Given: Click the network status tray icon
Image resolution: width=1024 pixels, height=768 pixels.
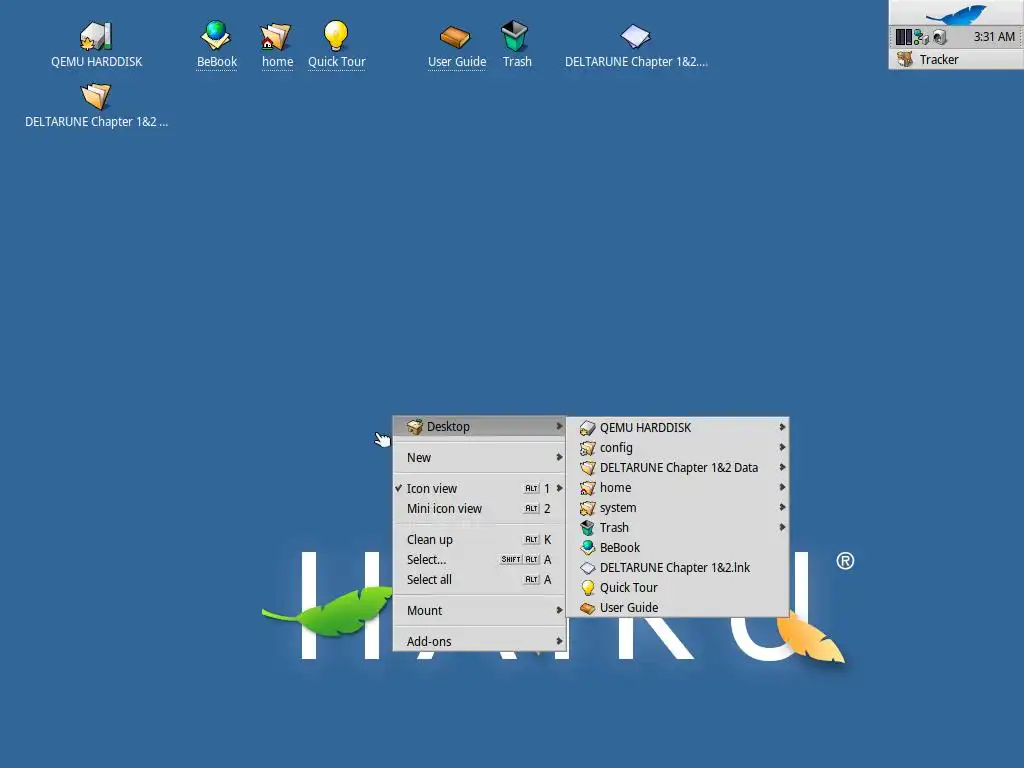Looking at the screenshot, I should (x=921, y=37).
